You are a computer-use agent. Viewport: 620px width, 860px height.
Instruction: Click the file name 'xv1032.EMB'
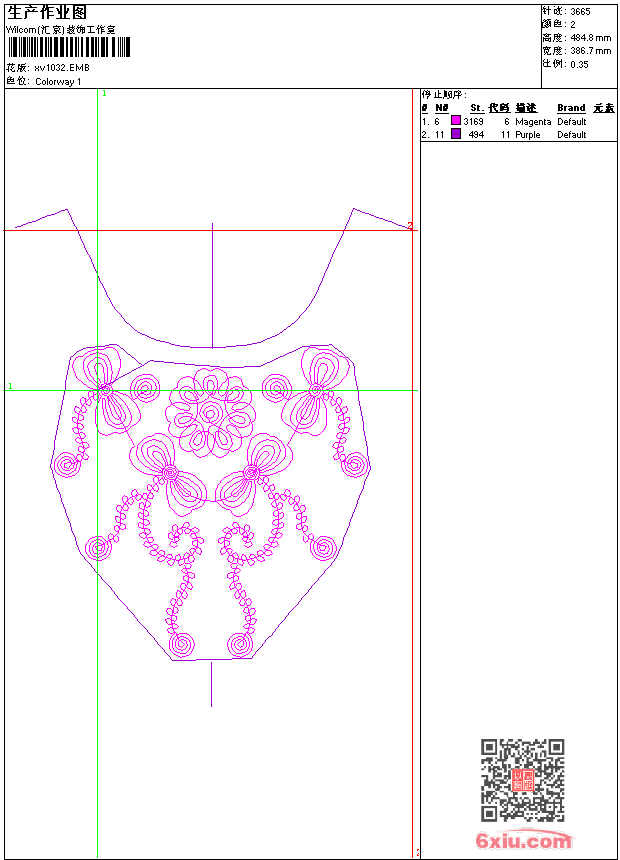click(x=62, y=68)
